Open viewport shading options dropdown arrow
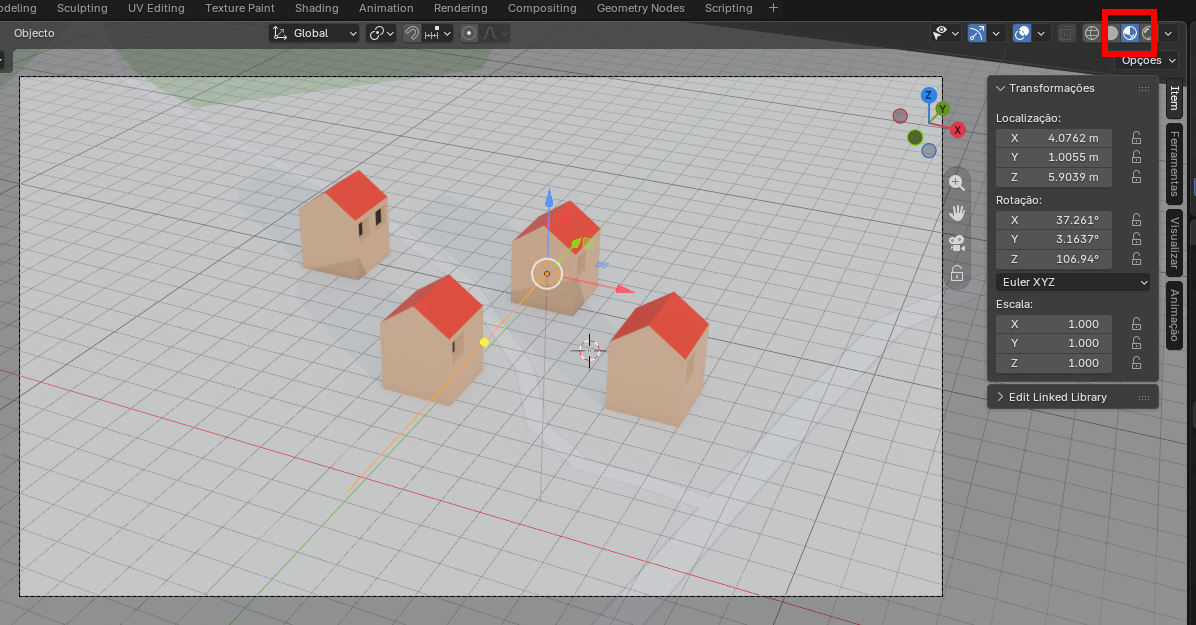 (1168, 33)
